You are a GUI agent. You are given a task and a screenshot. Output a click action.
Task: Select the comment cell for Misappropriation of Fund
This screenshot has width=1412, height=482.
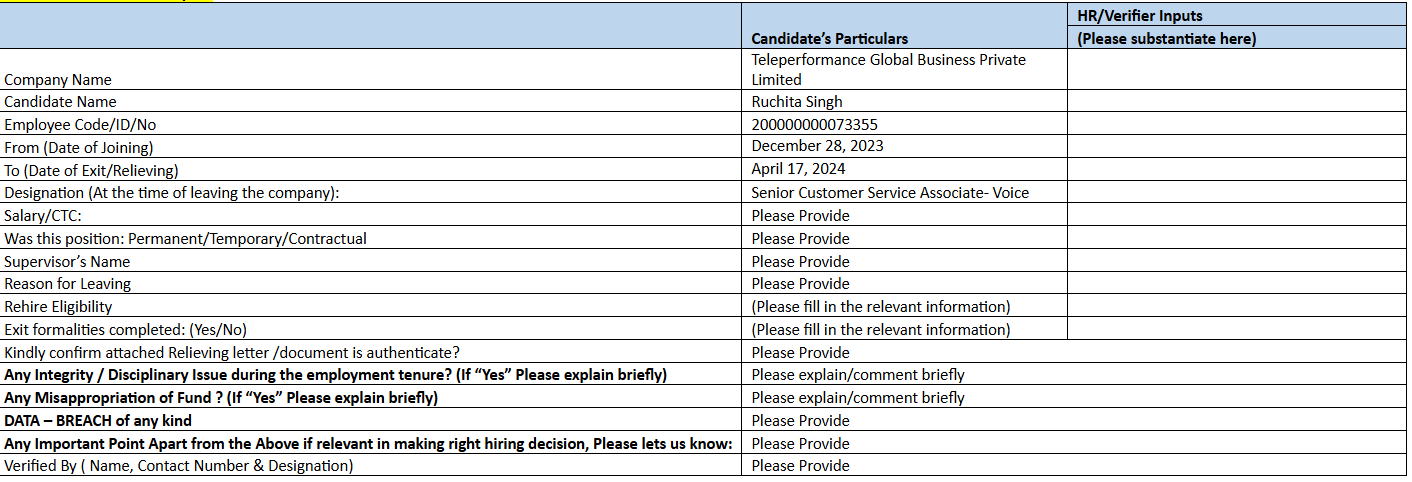point(858,398)
